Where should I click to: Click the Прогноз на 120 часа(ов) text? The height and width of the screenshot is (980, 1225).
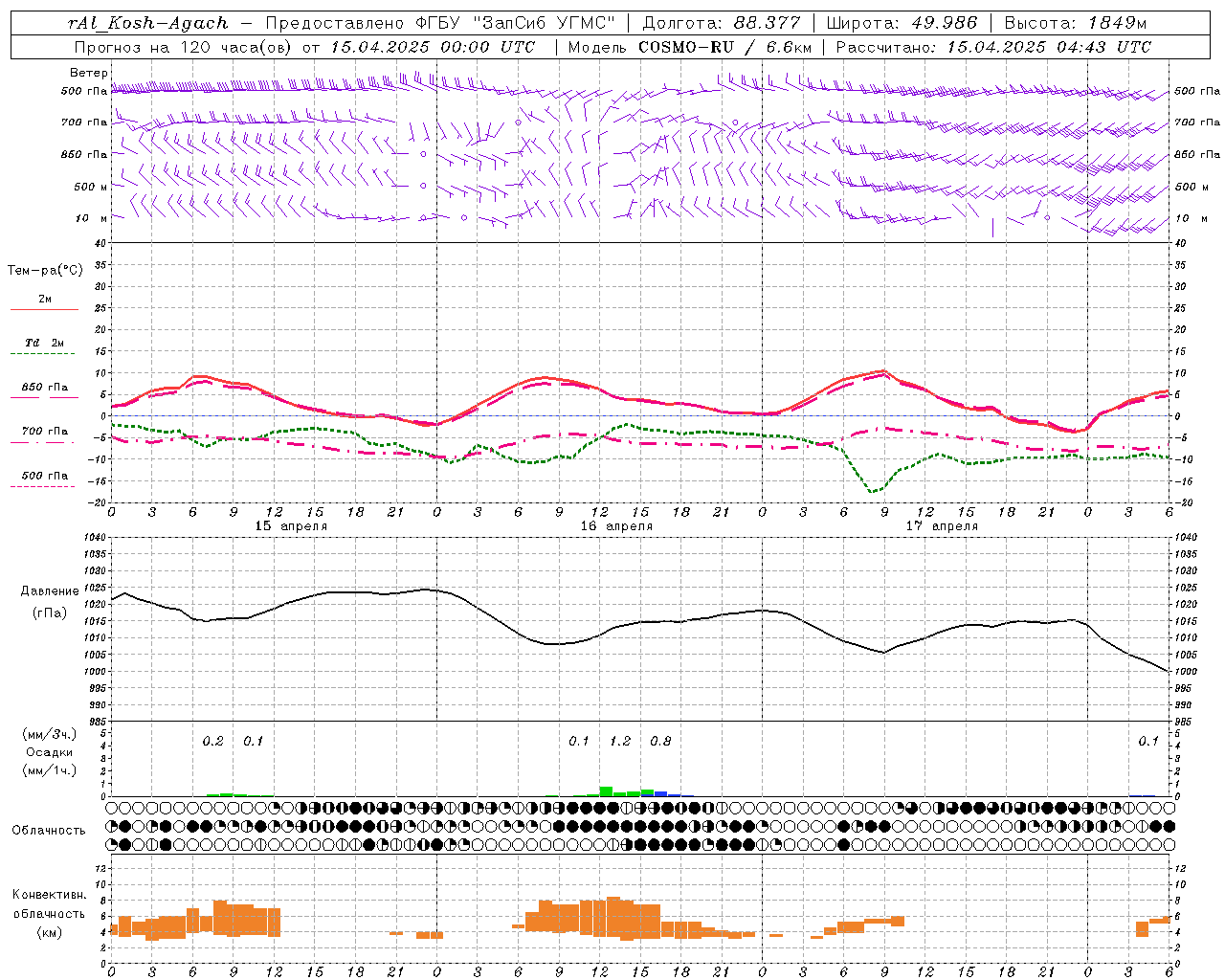click(183, 47)
